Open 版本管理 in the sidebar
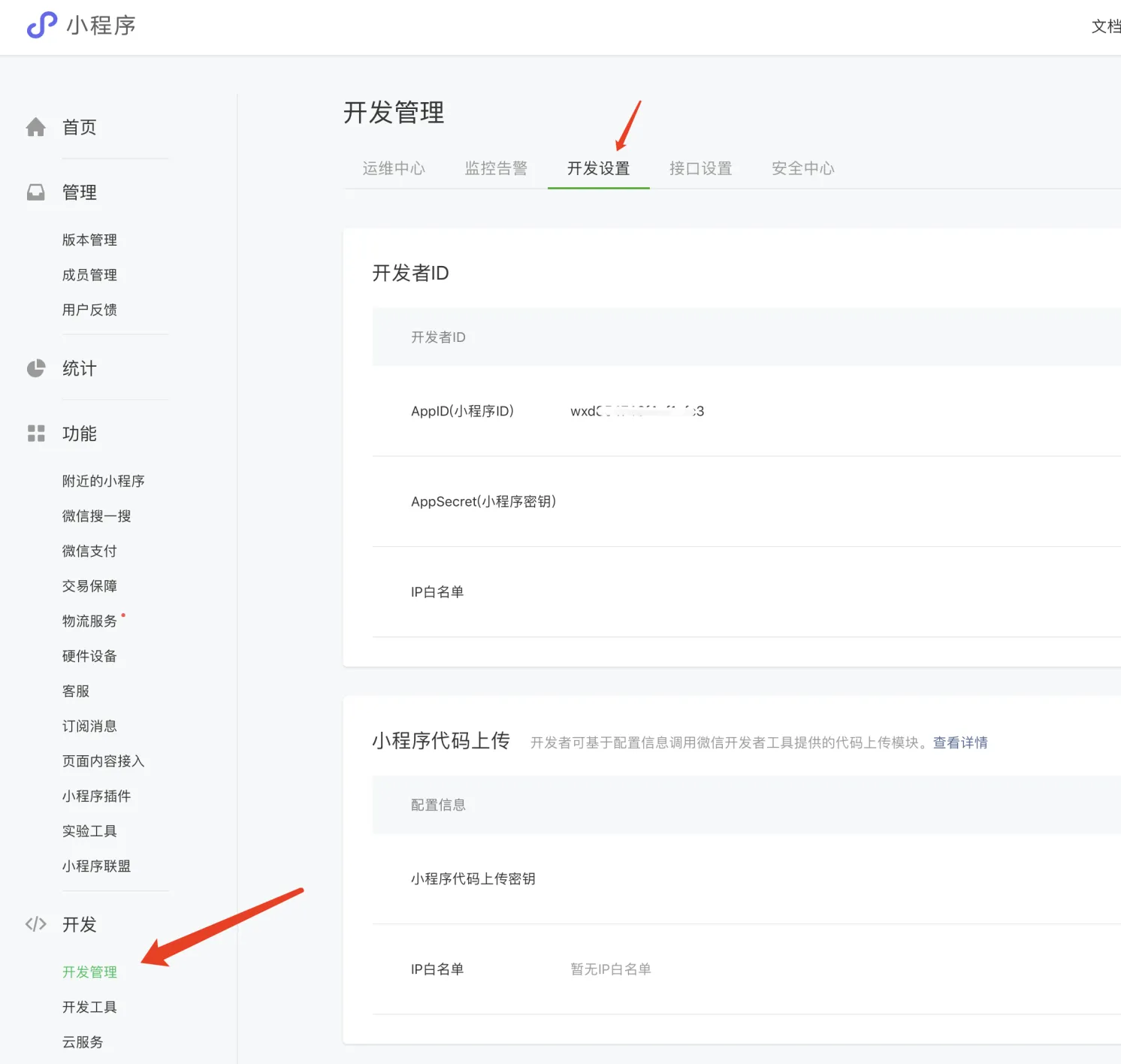The width and height of the screenshot is (1121, 1064). coord(89,240)
